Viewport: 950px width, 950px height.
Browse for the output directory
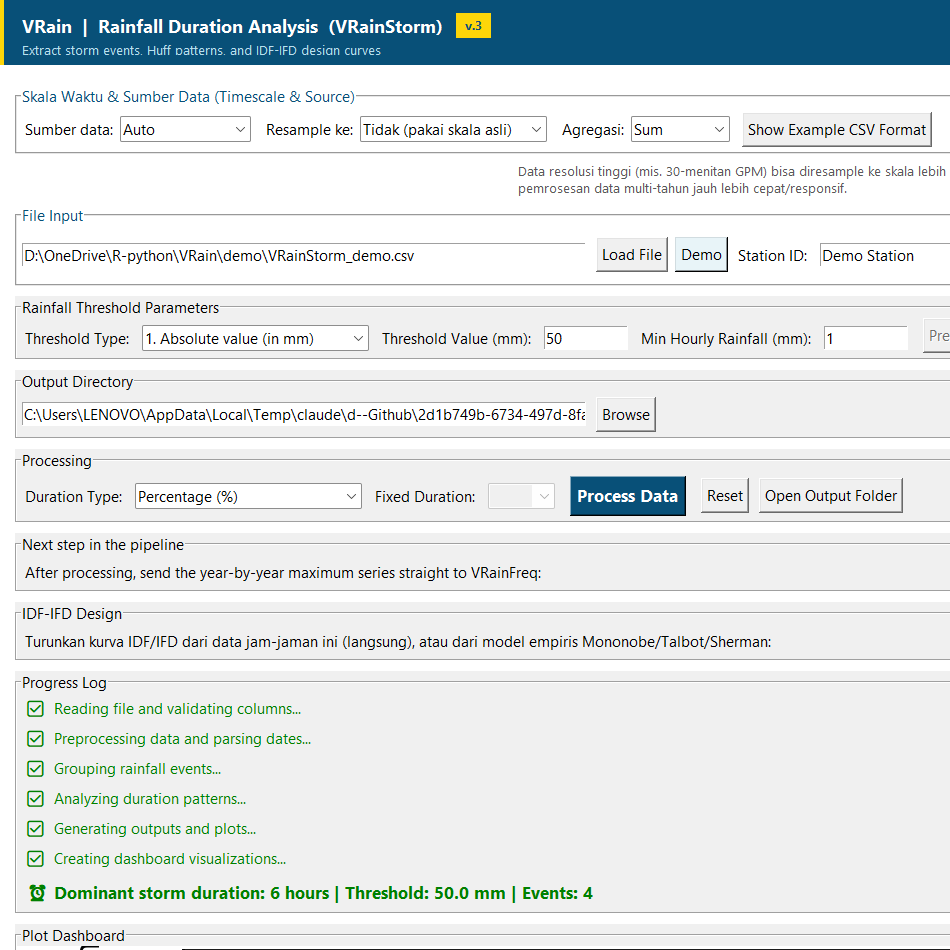coord(626,415)
